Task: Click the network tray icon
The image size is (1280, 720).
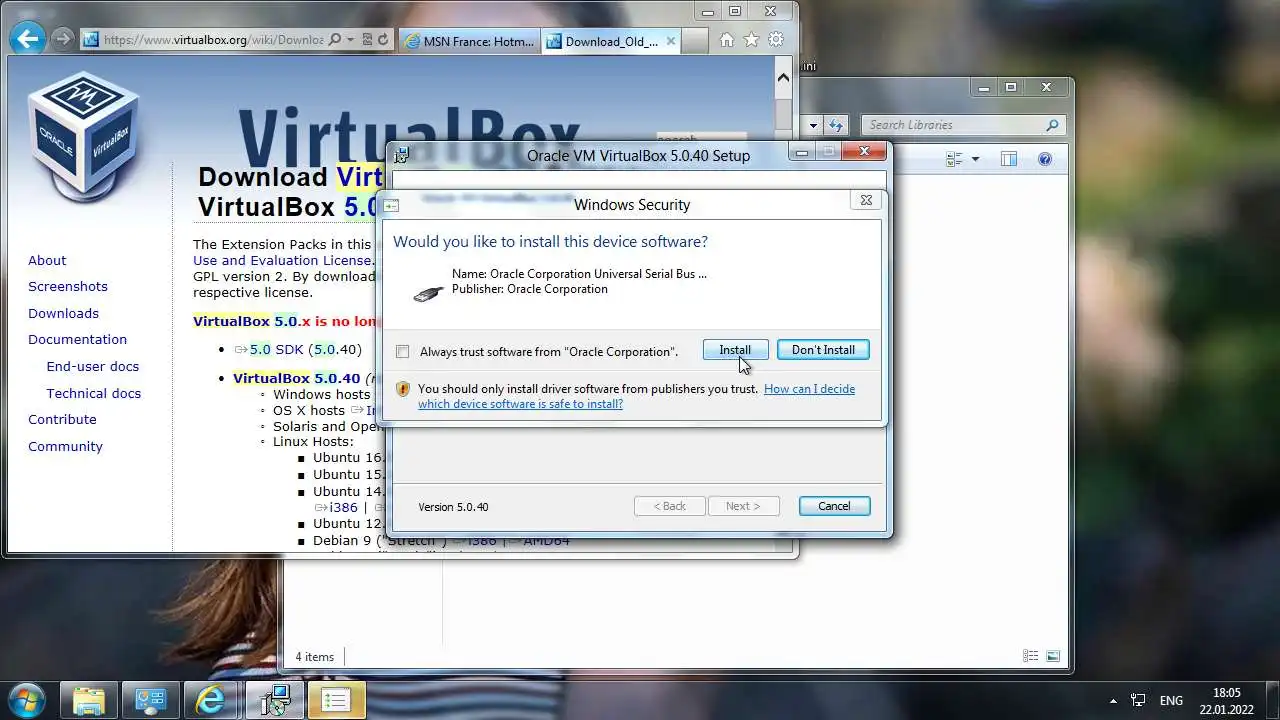Action: 1138,700
